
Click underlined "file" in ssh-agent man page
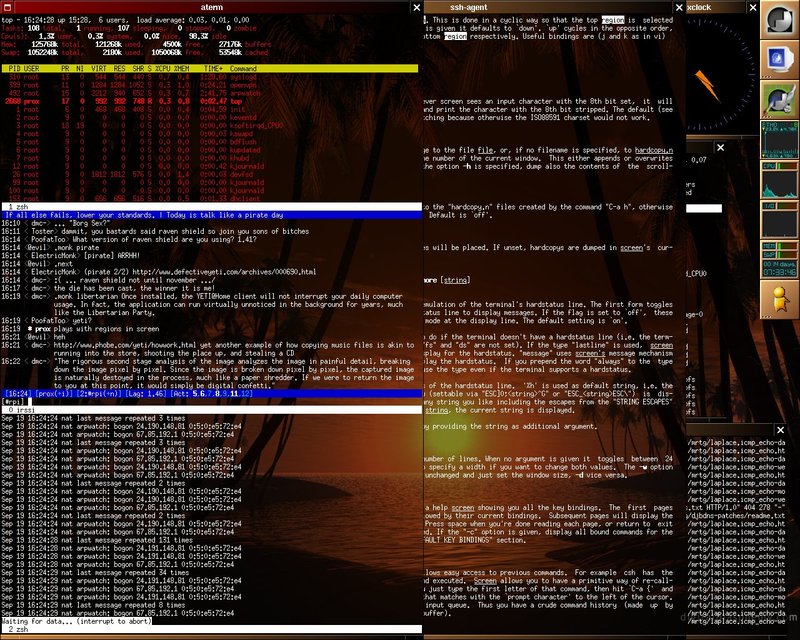point(485,150)
